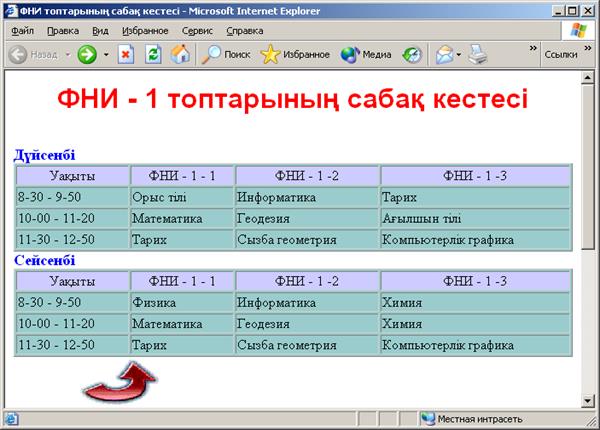
Task: Open the Справка menu
Action: 245,31
